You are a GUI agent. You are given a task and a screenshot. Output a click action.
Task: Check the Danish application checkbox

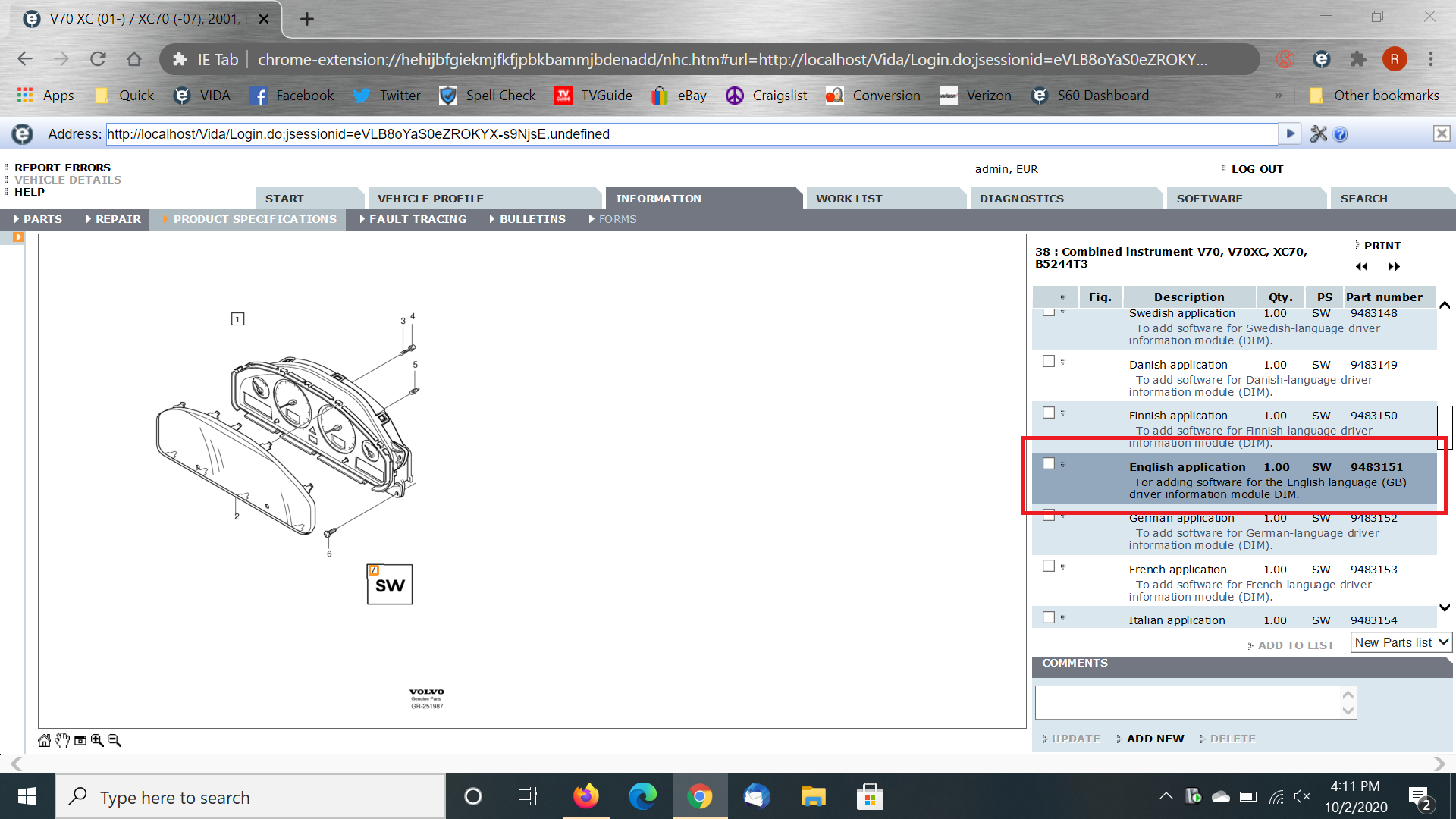coord(1049,361)
